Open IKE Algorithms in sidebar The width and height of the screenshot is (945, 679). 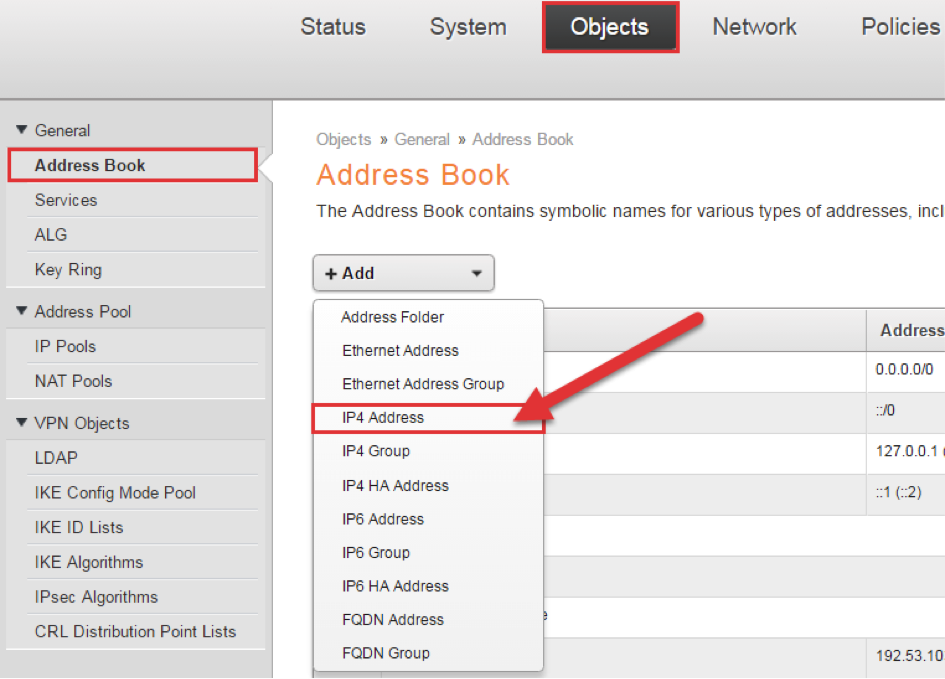coord(142,562)
